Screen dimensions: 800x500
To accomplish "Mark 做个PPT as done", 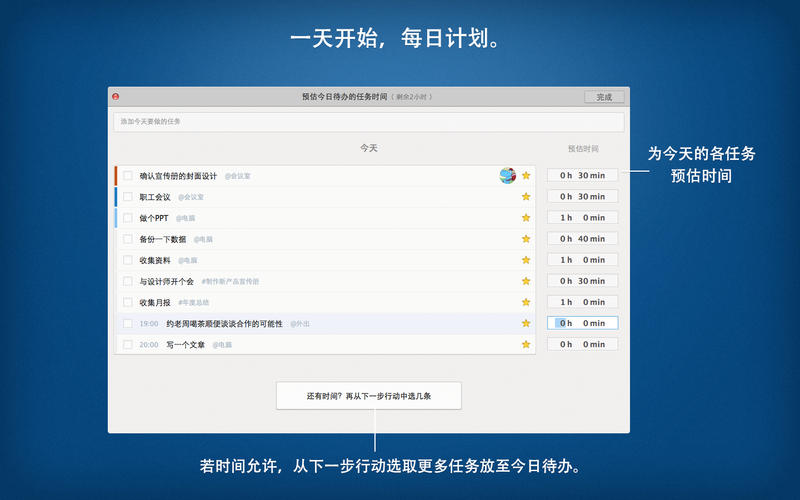I will click(x=128, y=218).
